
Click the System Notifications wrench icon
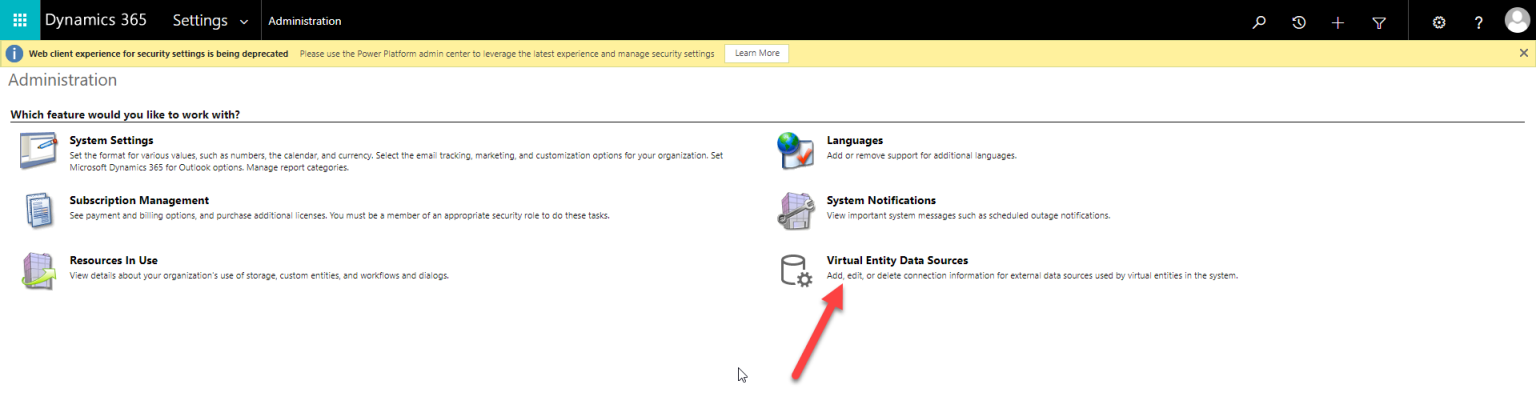click(796, 211)
